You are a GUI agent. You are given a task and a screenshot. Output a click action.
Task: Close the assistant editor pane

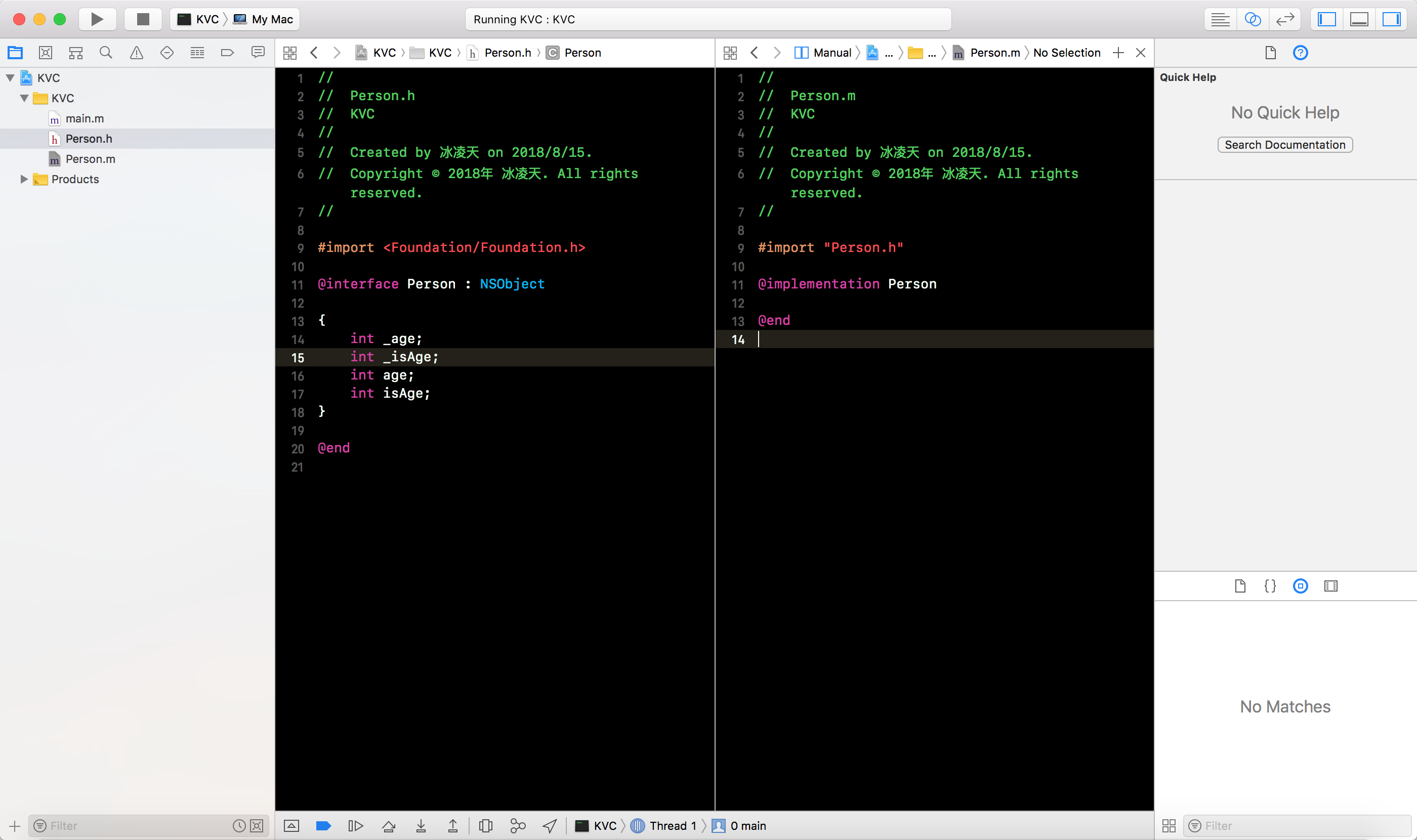tap(1141, 53)
